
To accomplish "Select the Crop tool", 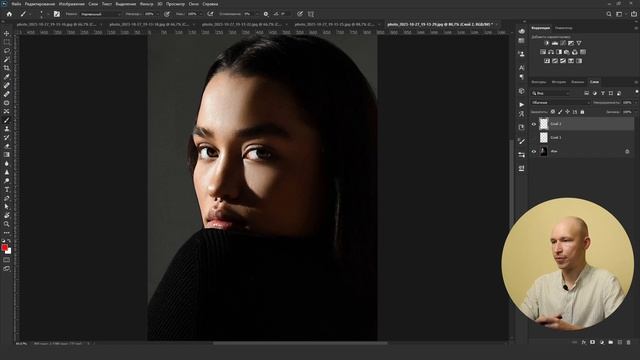I will click(7, 68).
